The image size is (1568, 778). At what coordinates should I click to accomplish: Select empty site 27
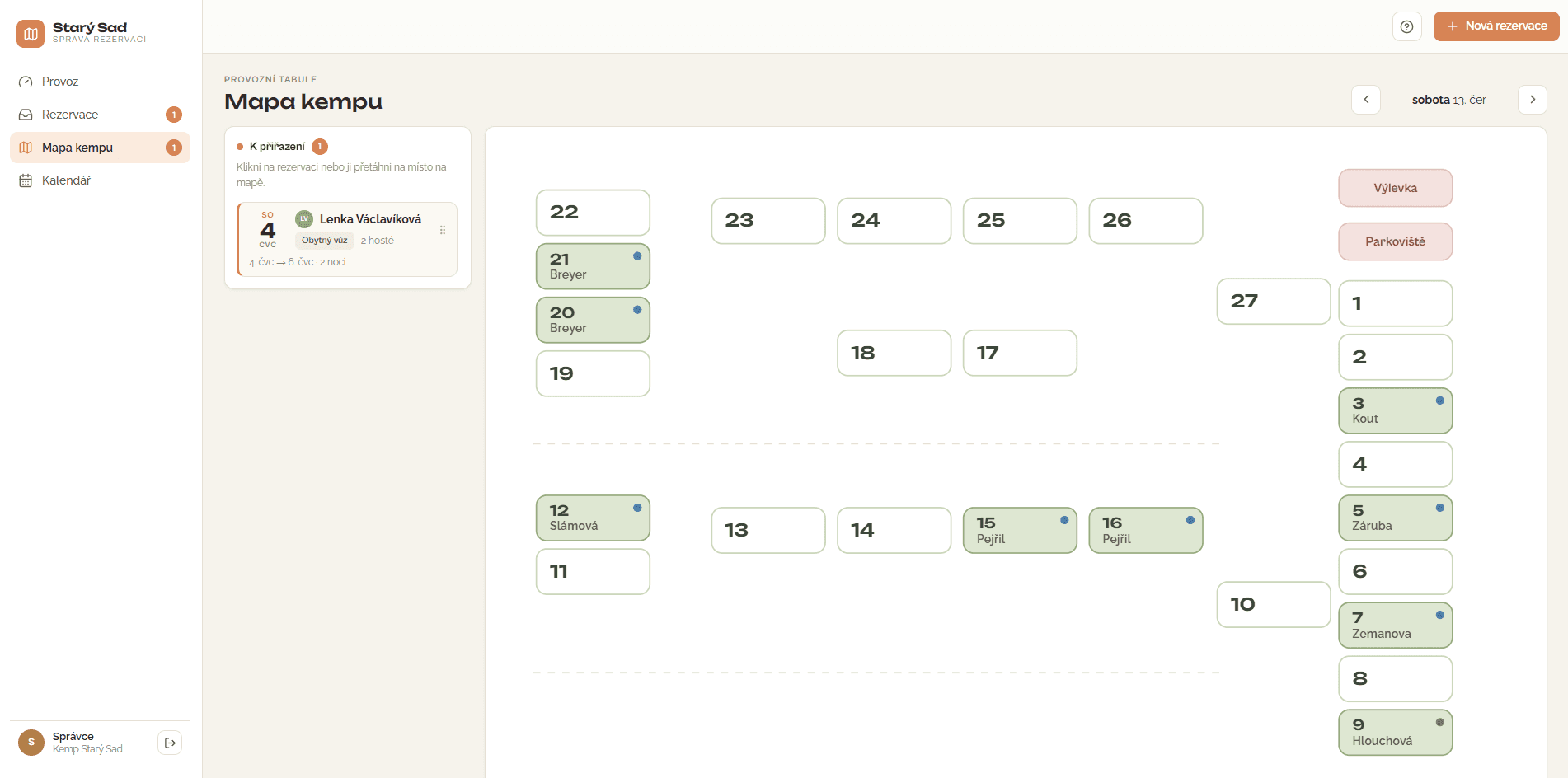[x=1274, y=302]
